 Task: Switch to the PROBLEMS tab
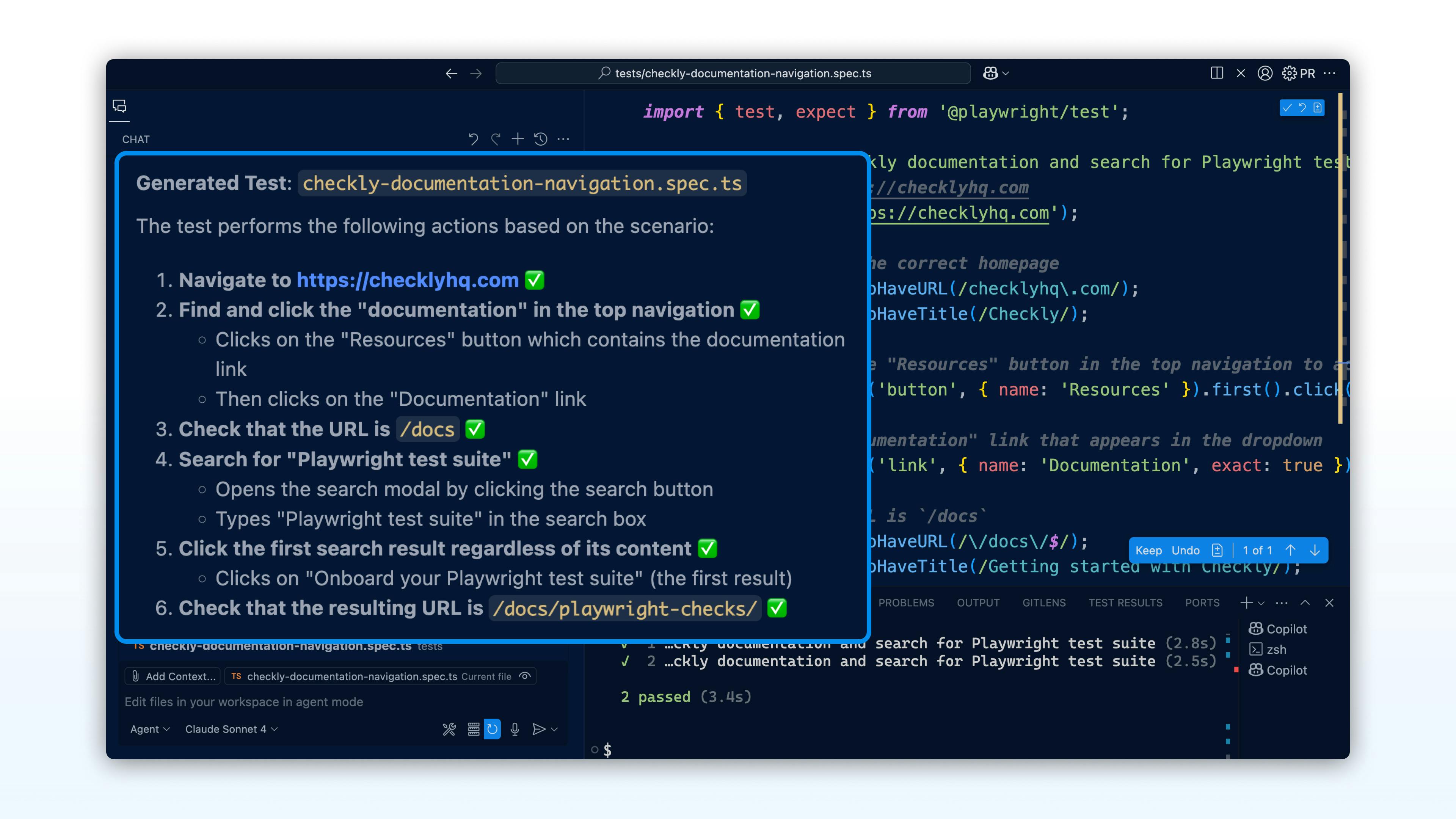pos(906,603)
